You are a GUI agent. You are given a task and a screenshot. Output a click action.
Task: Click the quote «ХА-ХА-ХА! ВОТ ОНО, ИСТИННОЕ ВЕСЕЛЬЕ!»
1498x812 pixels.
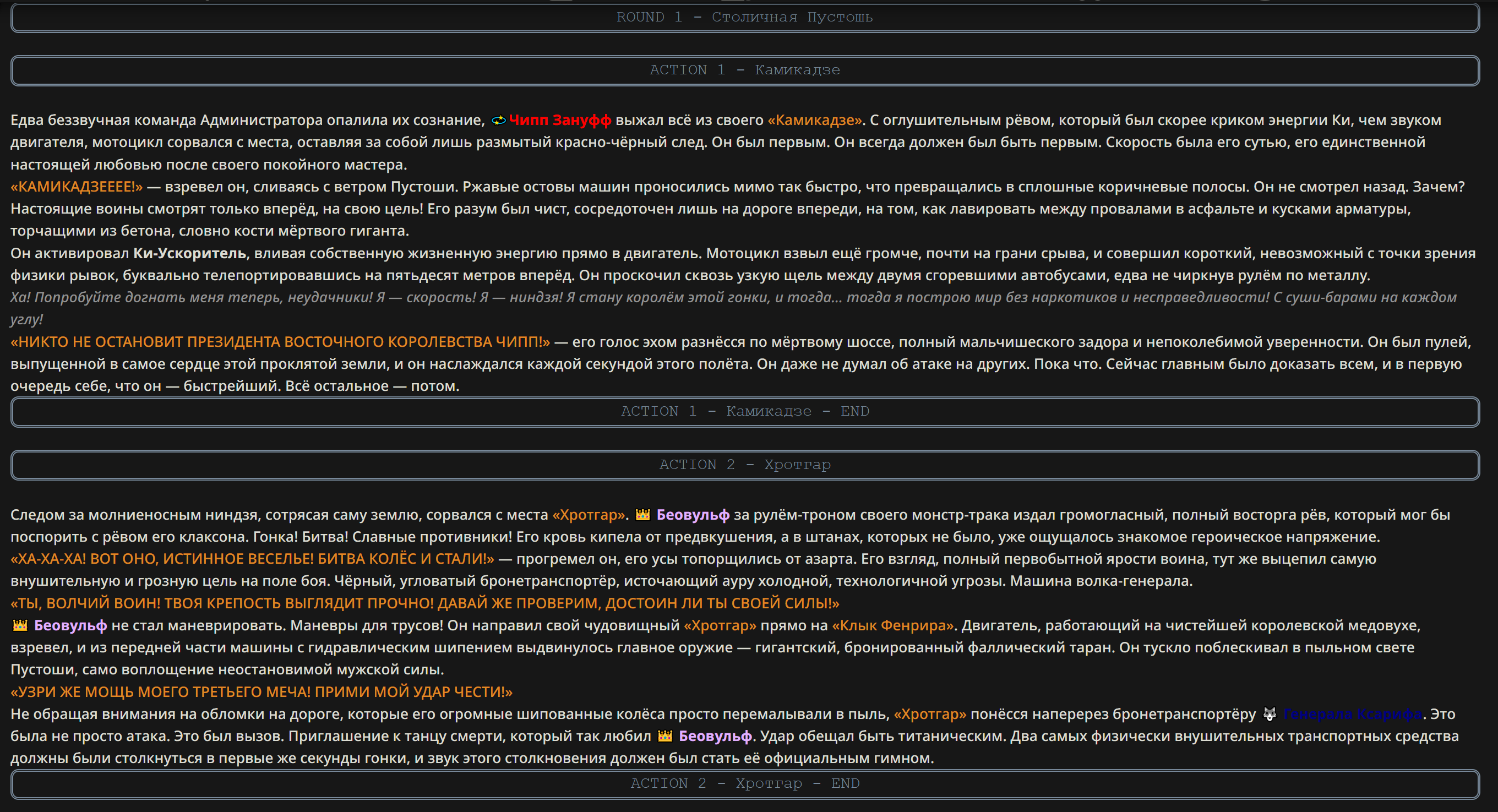(x=252, y=559)
